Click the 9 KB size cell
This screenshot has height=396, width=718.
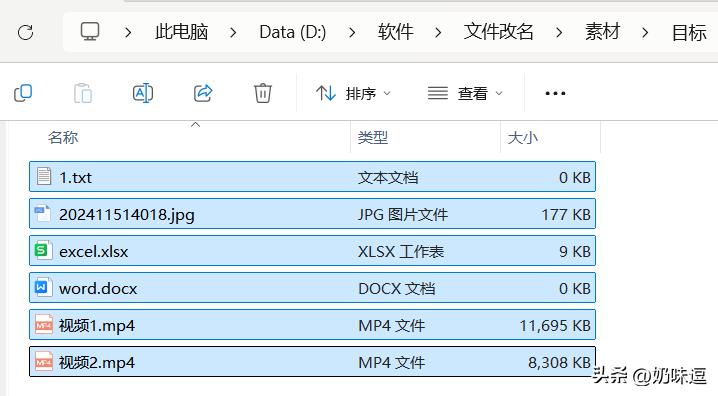(575, 251)
